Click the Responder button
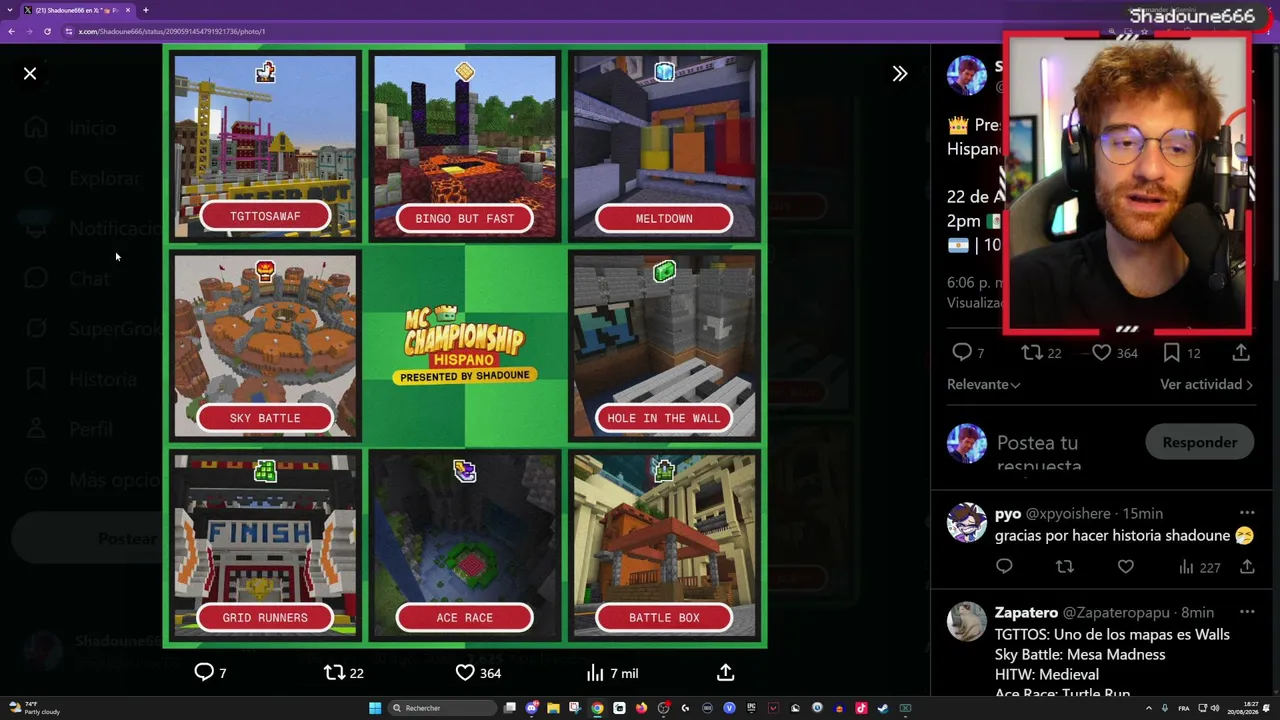The image size is (1280, 720). coord(1199,442)
